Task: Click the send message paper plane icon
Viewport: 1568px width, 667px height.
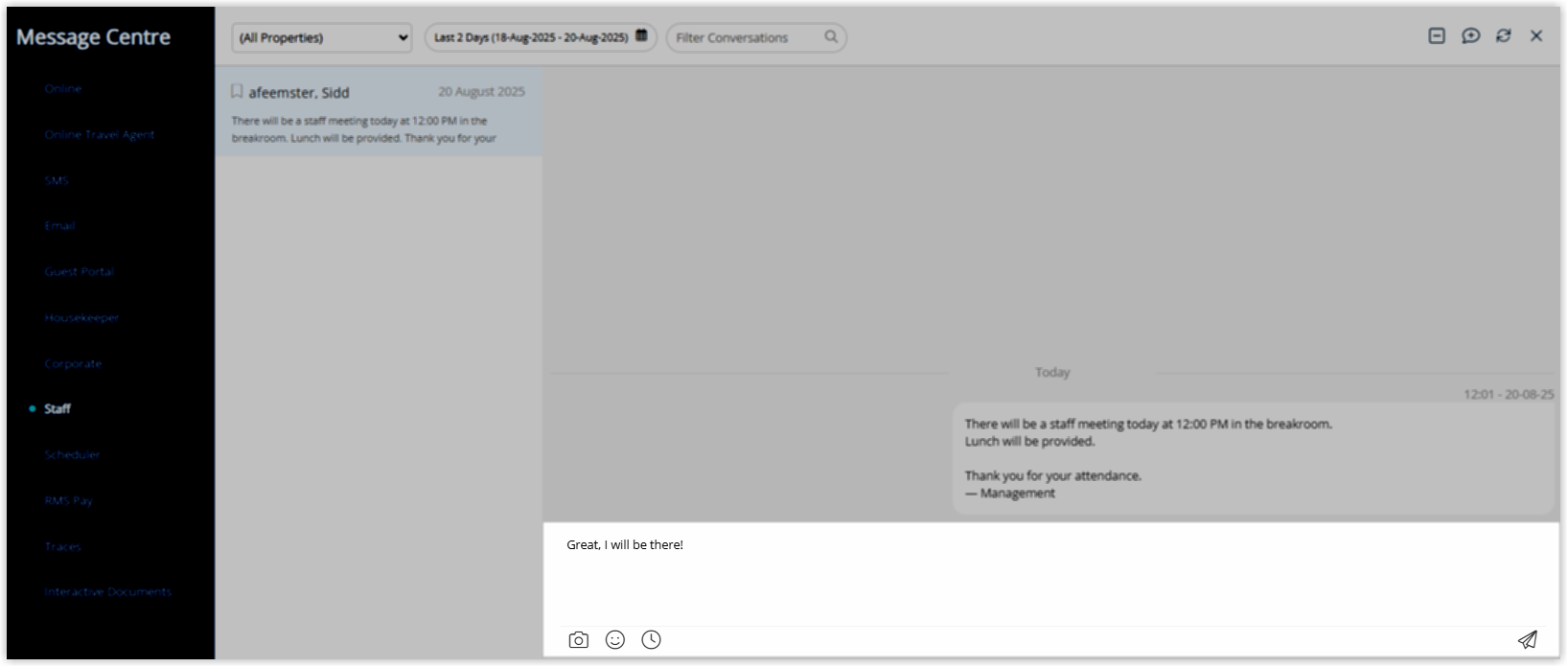Action: coord(1528,639)
